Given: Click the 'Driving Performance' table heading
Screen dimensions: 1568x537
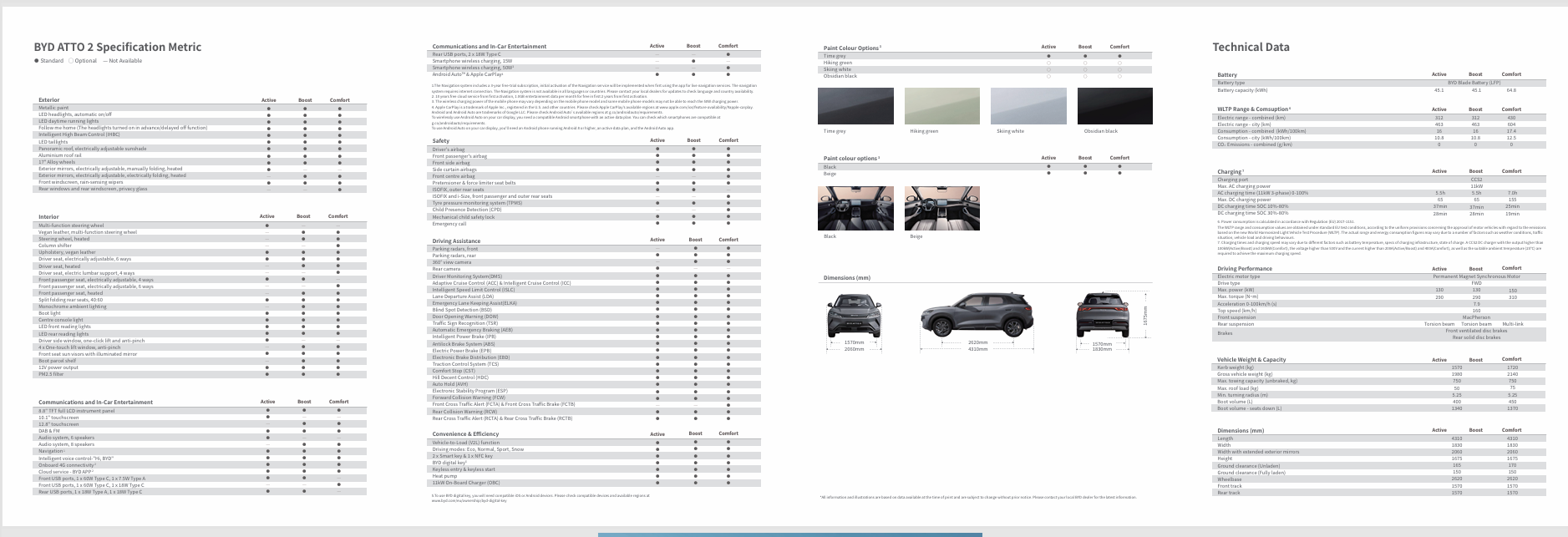Looking at the screenshot, I should (1245, 269).
